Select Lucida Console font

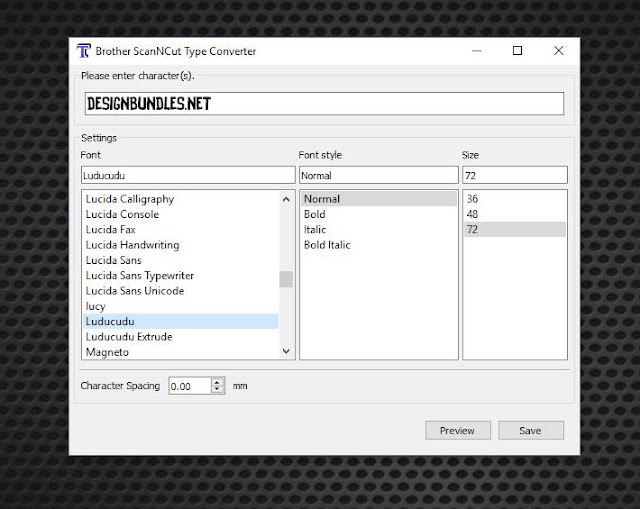pyautogui.click(x=181, y=214)
